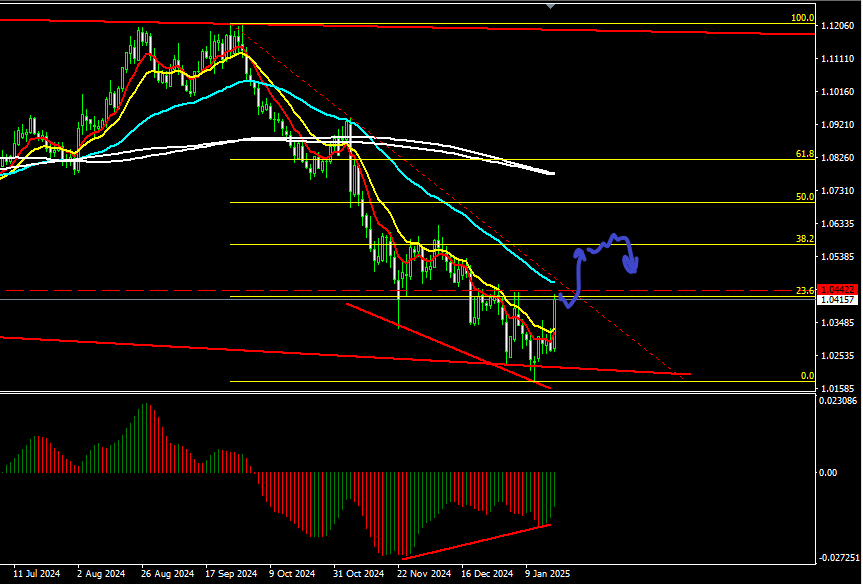The height and width of the screenshot is (584, 863).
Task: Select the 22 Nov 2024 date label
Action: (424, 574)
